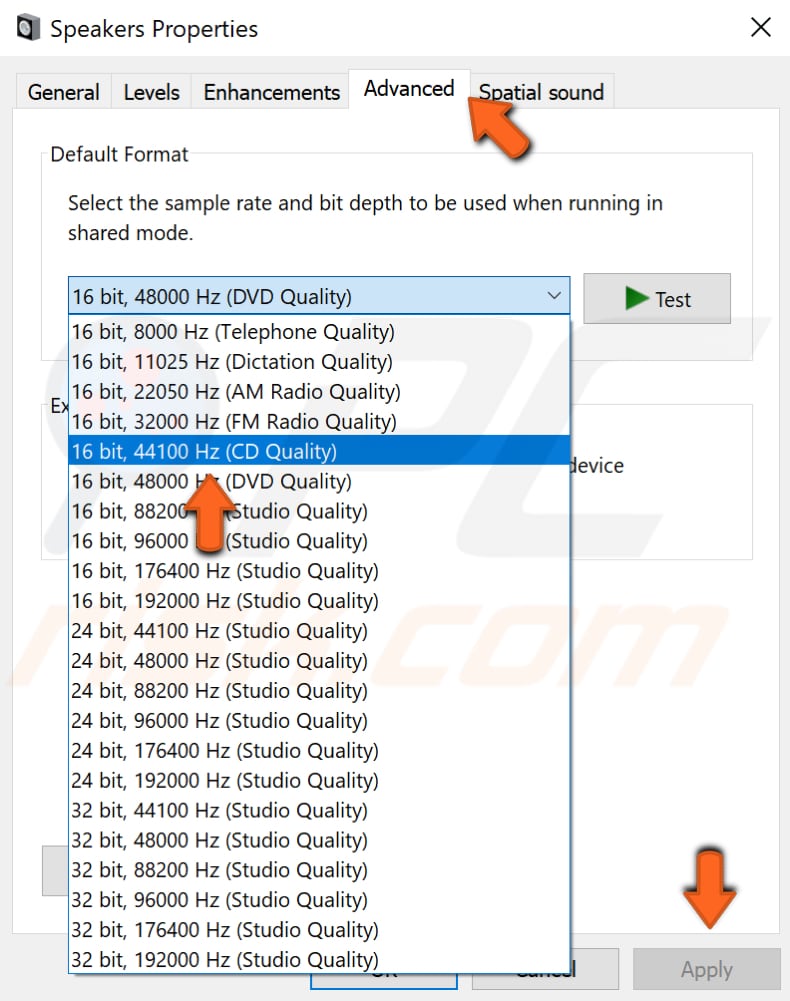Screen dimensions: 790x1001
Task: Choose 16 bit, 32000 Hz FM Radio Quality
Action: click(x=234, y=421)
